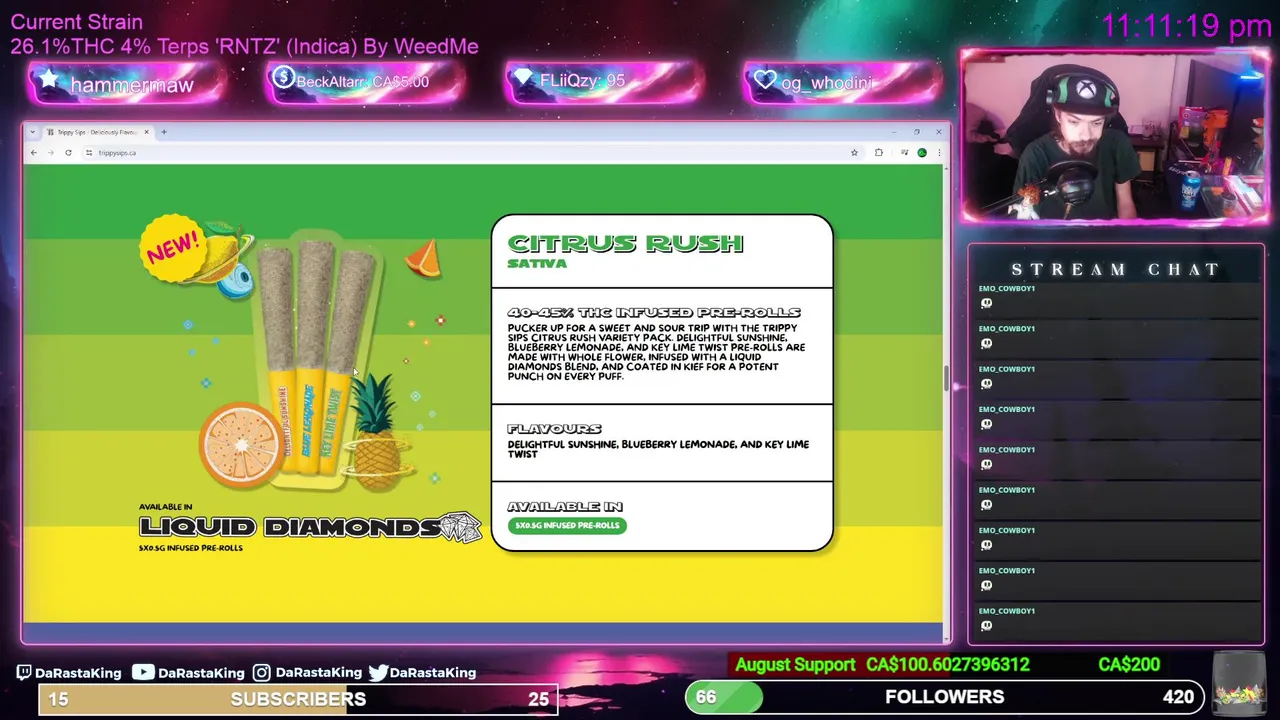This screenshot has width=1280, height=720.
Task: Click the streamer webcam feed
Action: [1114, 137]
